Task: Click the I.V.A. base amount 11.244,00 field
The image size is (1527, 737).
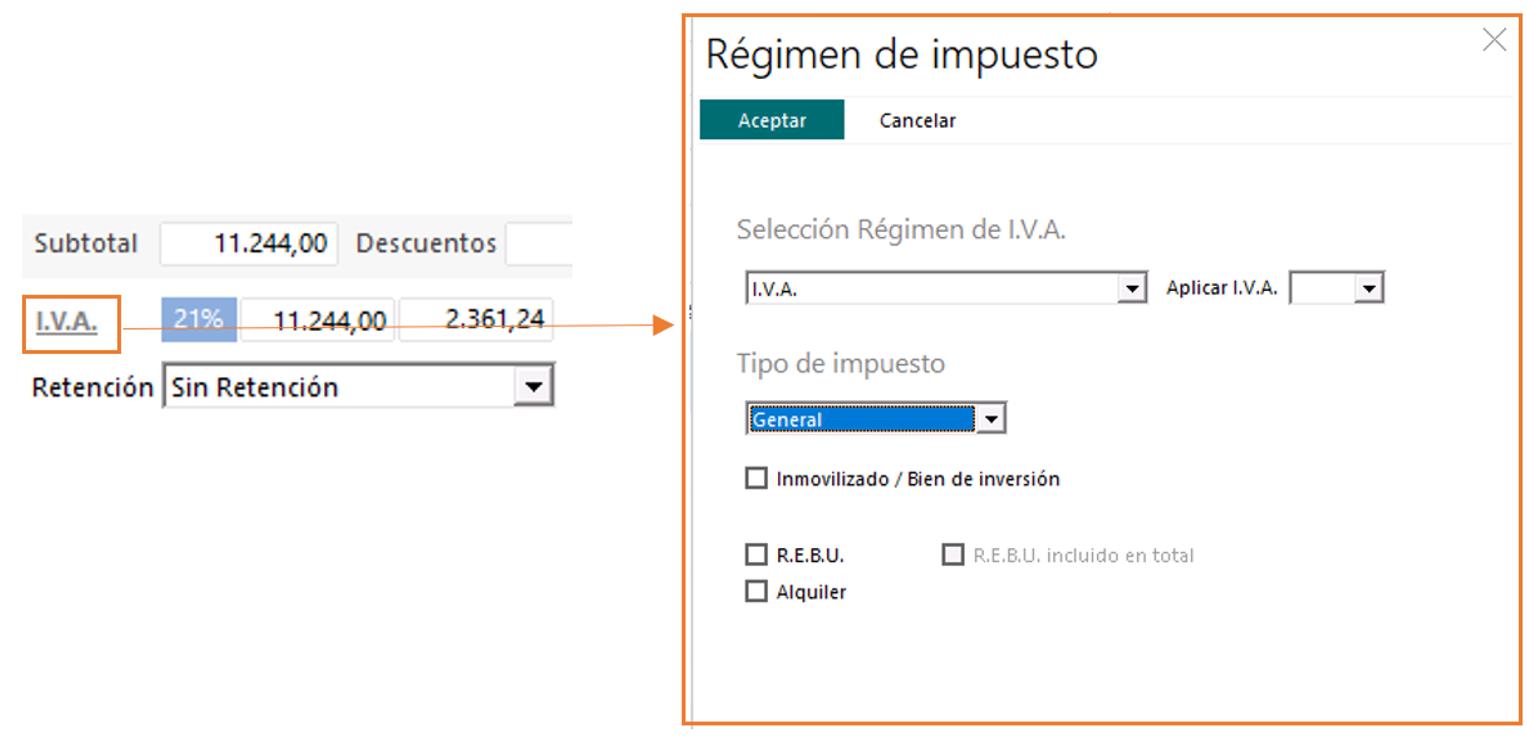Action: [x=318, y=320]
